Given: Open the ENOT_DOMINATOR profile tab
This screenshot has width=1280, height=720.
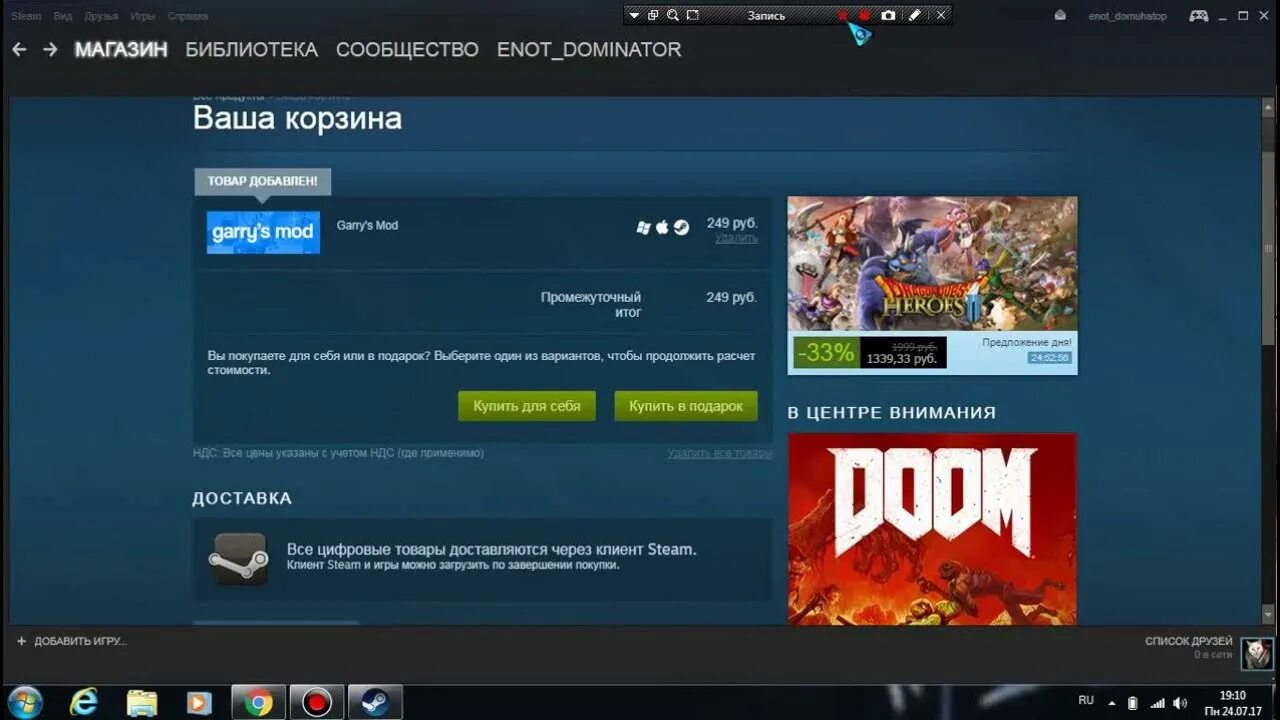Looking at the screenshot, I should pyautogui.click(x=589, y=49).
